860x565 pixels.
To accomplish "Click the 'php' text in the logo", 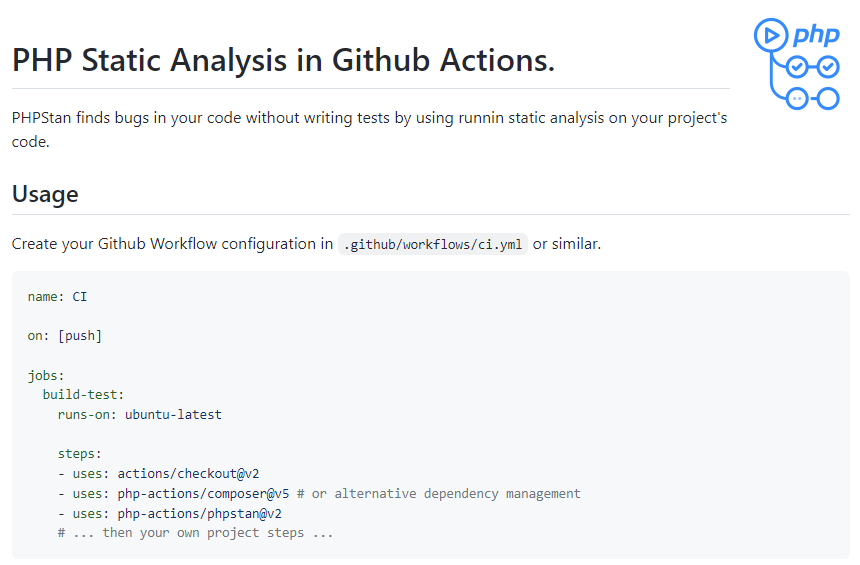I will pyautogui.click(x=816, y=36).
